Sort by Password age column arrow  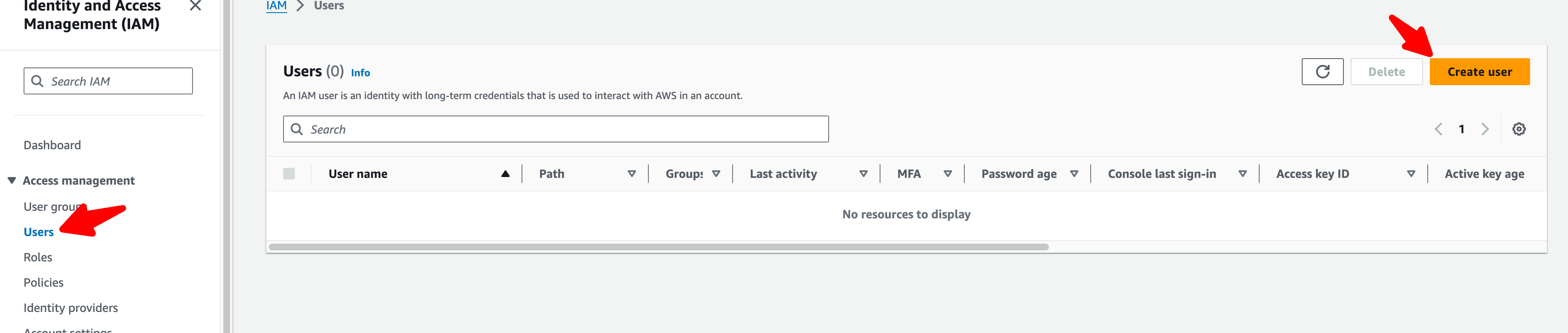(x=1074, y=174)
